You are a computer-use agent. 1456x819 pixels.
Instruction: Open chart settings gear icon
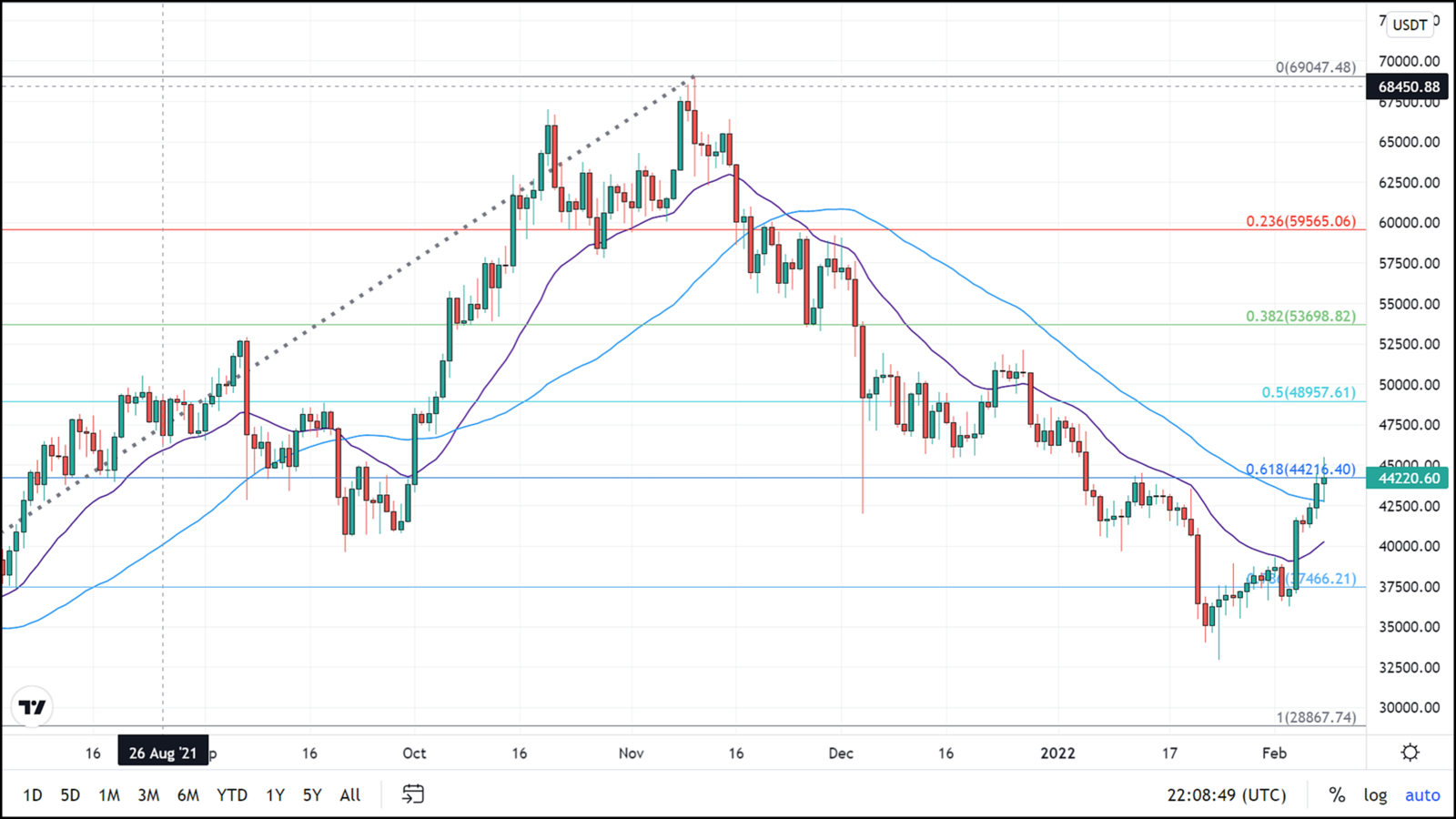(1410, 753)
